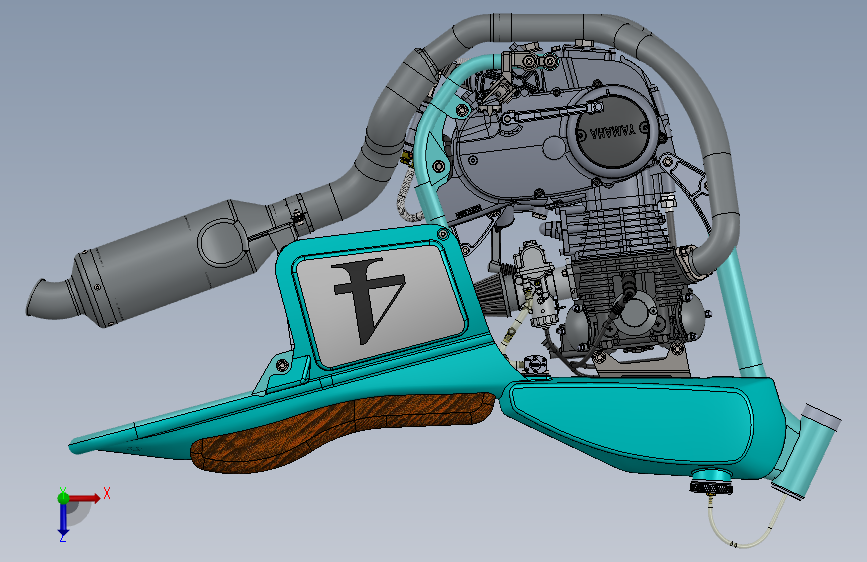Select the carburetor body
Viewport: 867px width, 562px height.
[534, 282]
